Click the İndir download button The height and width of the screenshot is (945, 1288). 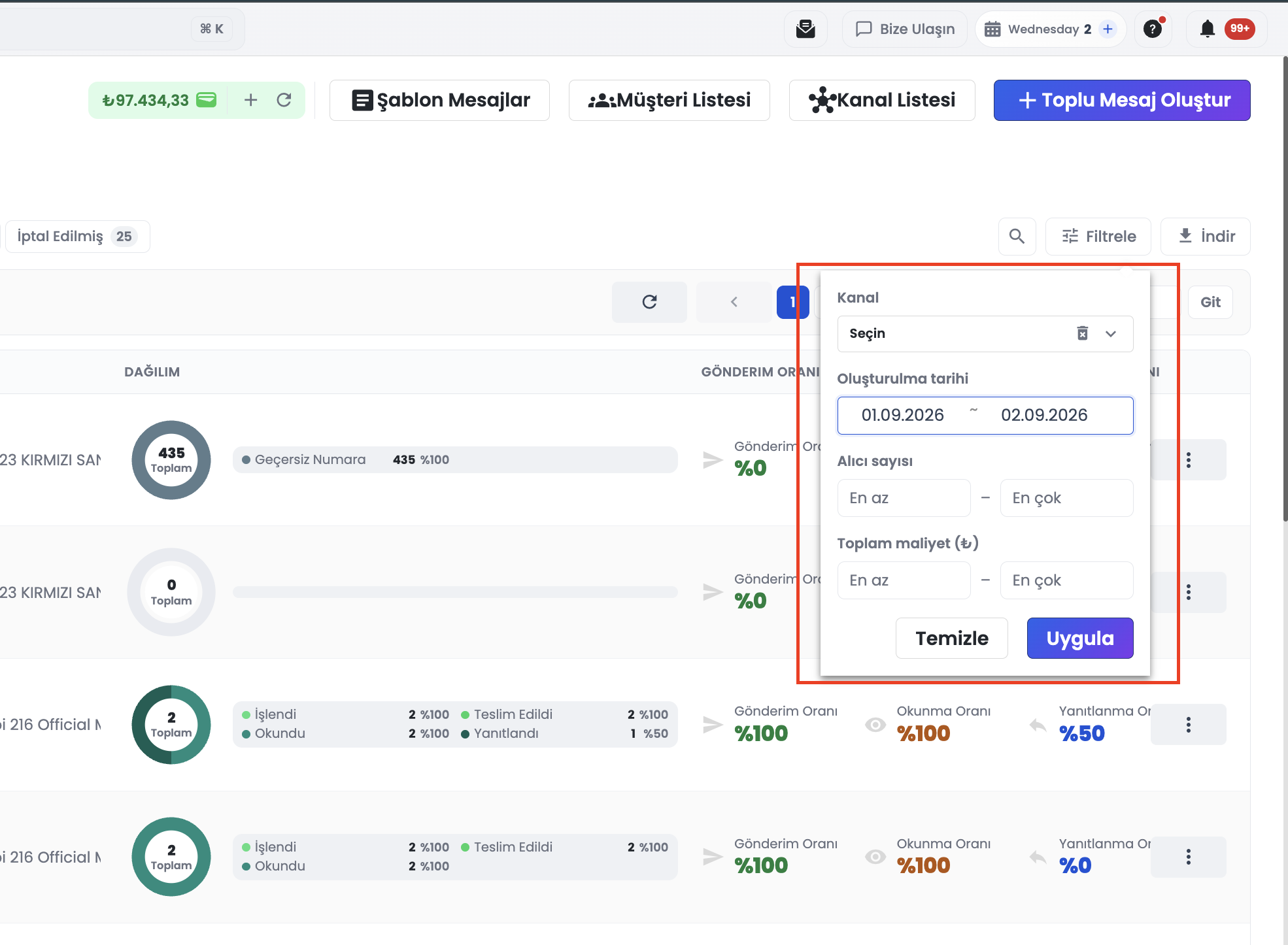click(1206, 236)
